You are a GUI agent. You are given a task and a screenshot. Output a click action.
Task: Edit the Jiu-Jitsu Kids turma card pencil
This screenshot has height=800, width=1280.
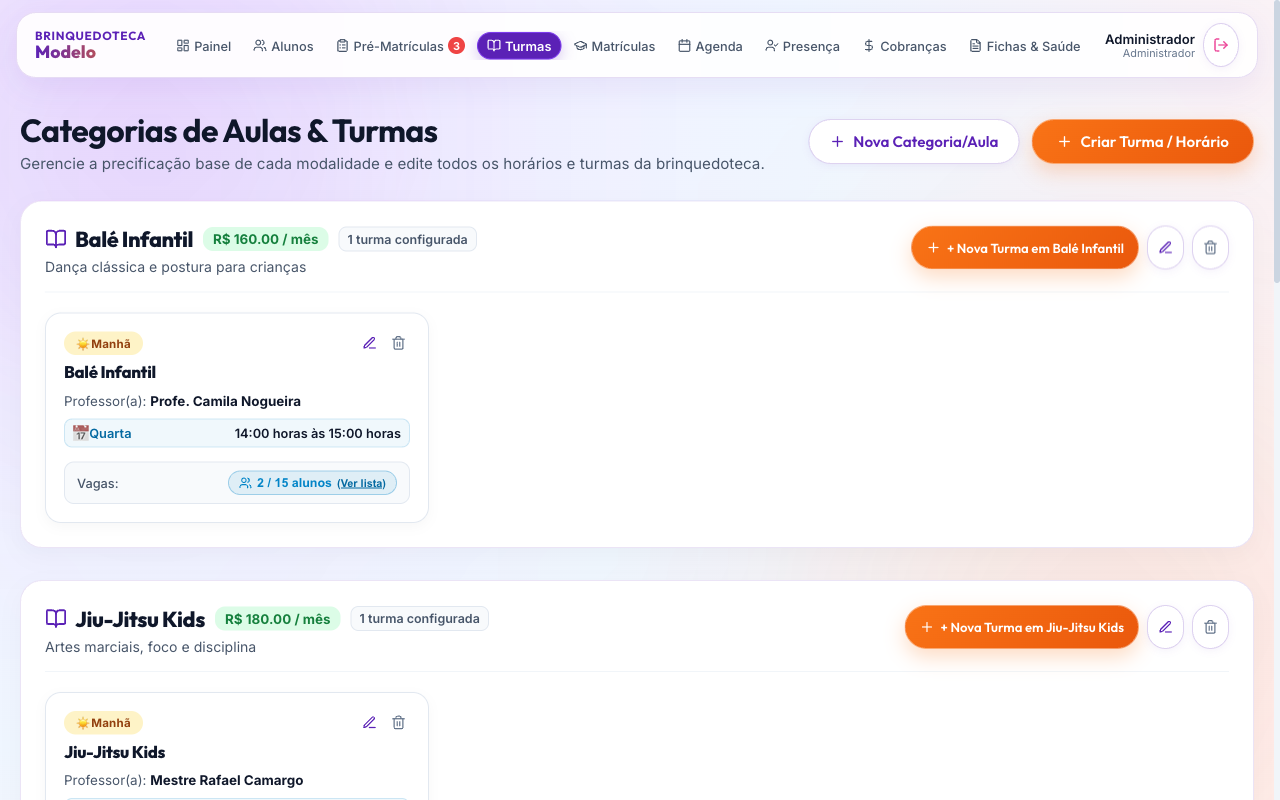(x=369, y=722)
